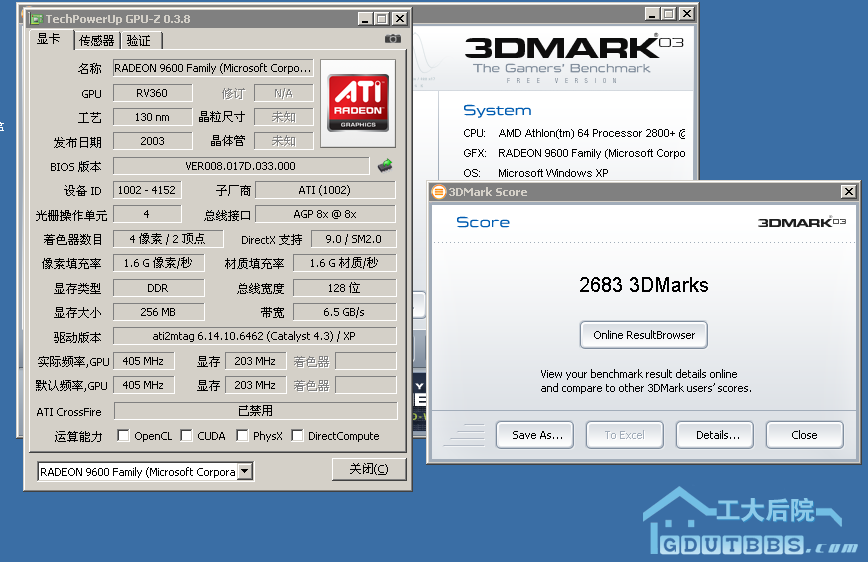Click the texture fillrate 1.6 G 材质/秒
The width and height of the screenshot is (868, 562).
click(344, 263)
